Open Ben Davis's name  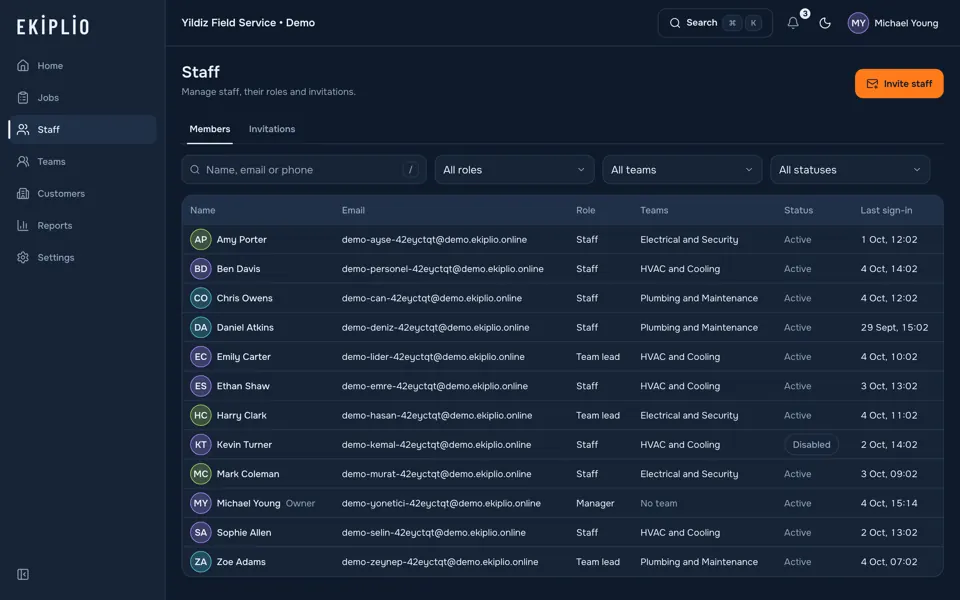(x=238, y=269)
